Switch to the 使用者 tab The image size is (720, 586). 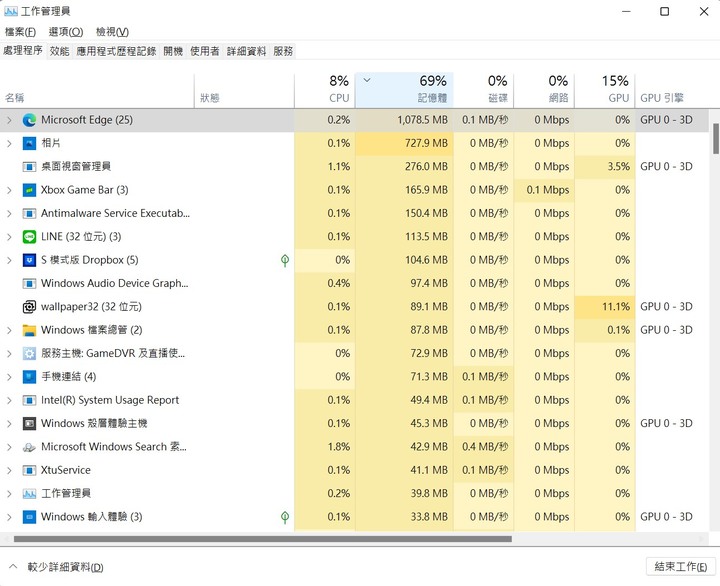(x=205, y=51)
